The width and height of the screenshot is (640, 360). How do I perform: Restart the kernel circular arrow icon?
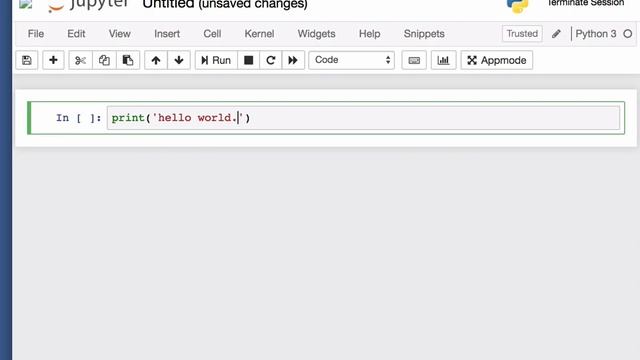[271, 60]
